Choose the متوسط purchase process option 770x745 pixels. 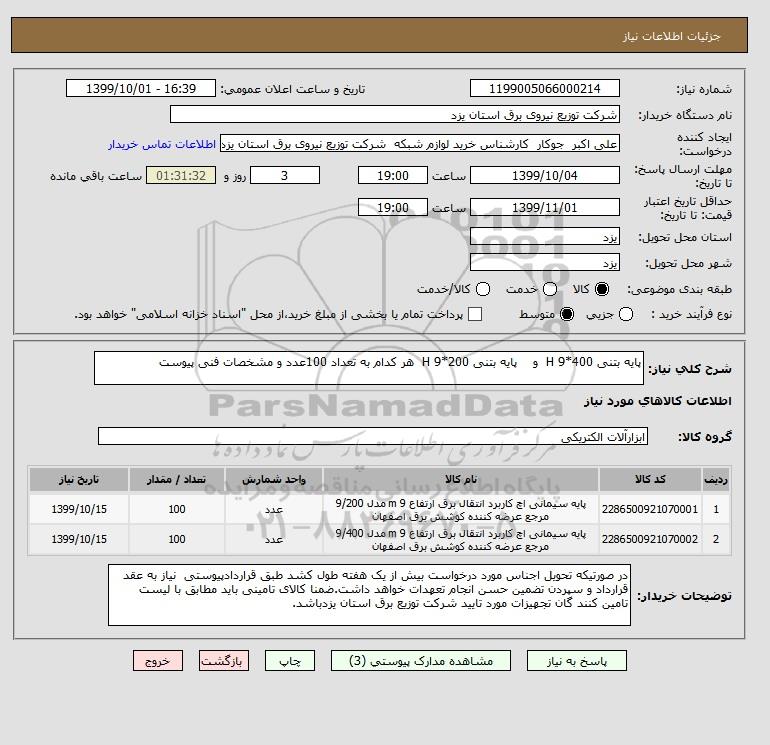(x=567, y=314)
